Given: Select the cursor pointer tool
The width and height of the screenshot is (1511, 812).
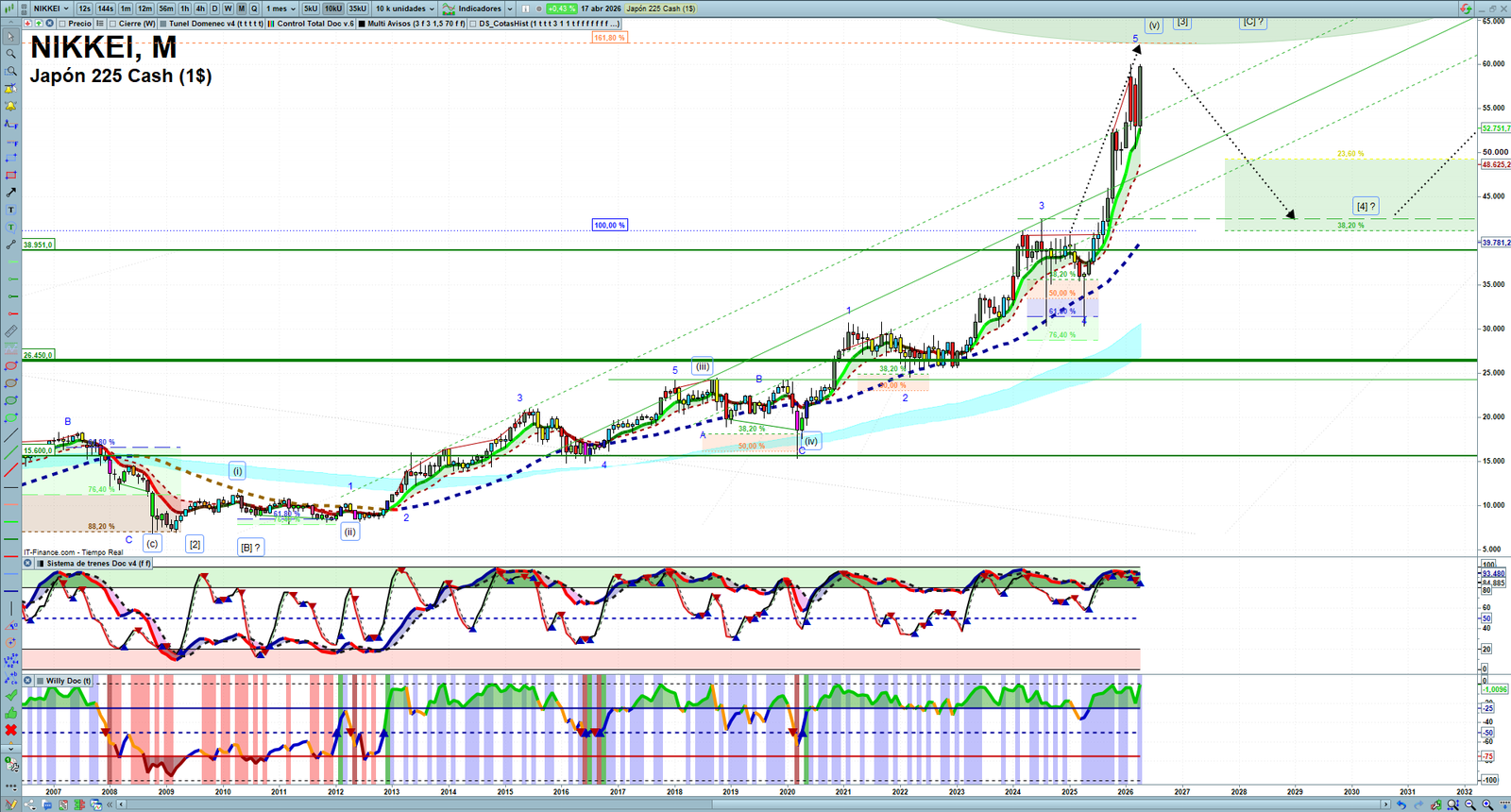Looking at the screenshot, I should point(11,37).
